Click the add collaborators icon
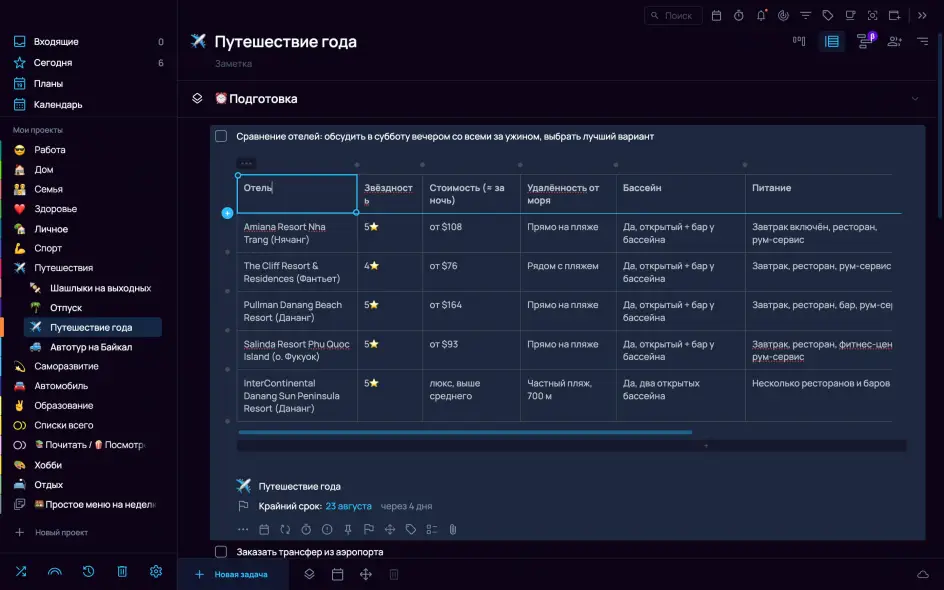This screenshot has height=590, width=944. click(x=894, y=41)
